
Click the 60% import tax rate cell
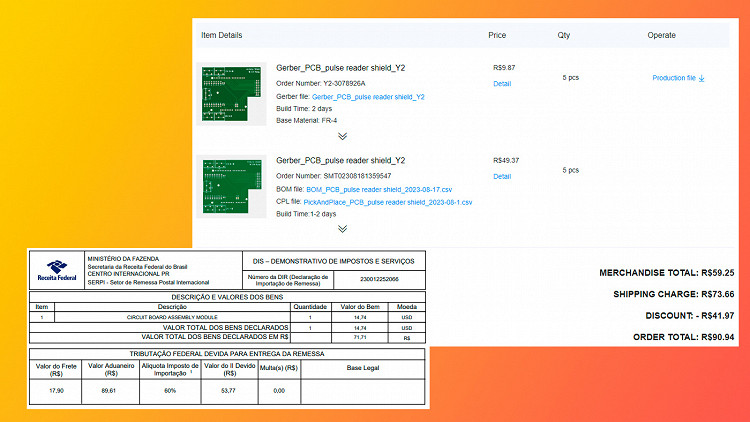coord(168,391)
